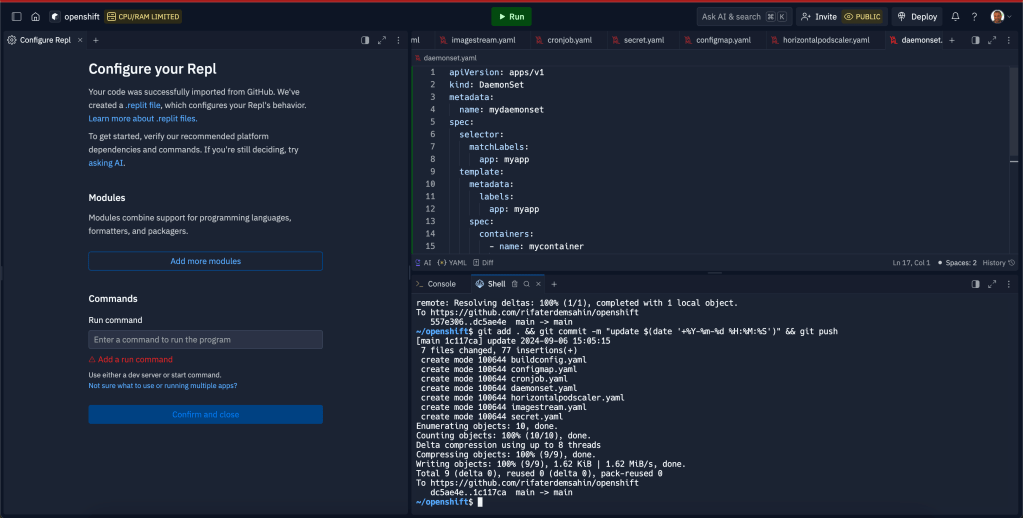Change PUBLIC visibility setting
This screenshot has width=1023, height=518.
[863, 17]
